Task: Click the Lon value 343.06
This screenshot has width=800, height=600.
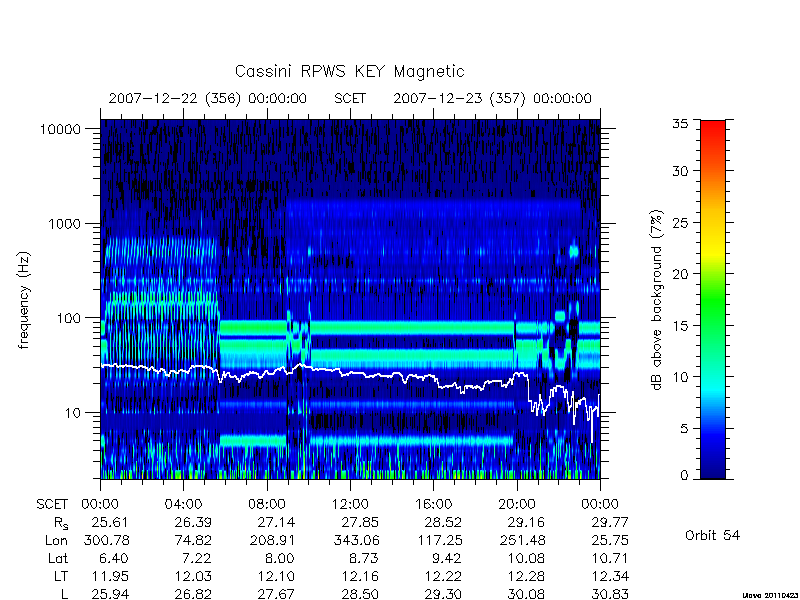Action: (356, 540)
